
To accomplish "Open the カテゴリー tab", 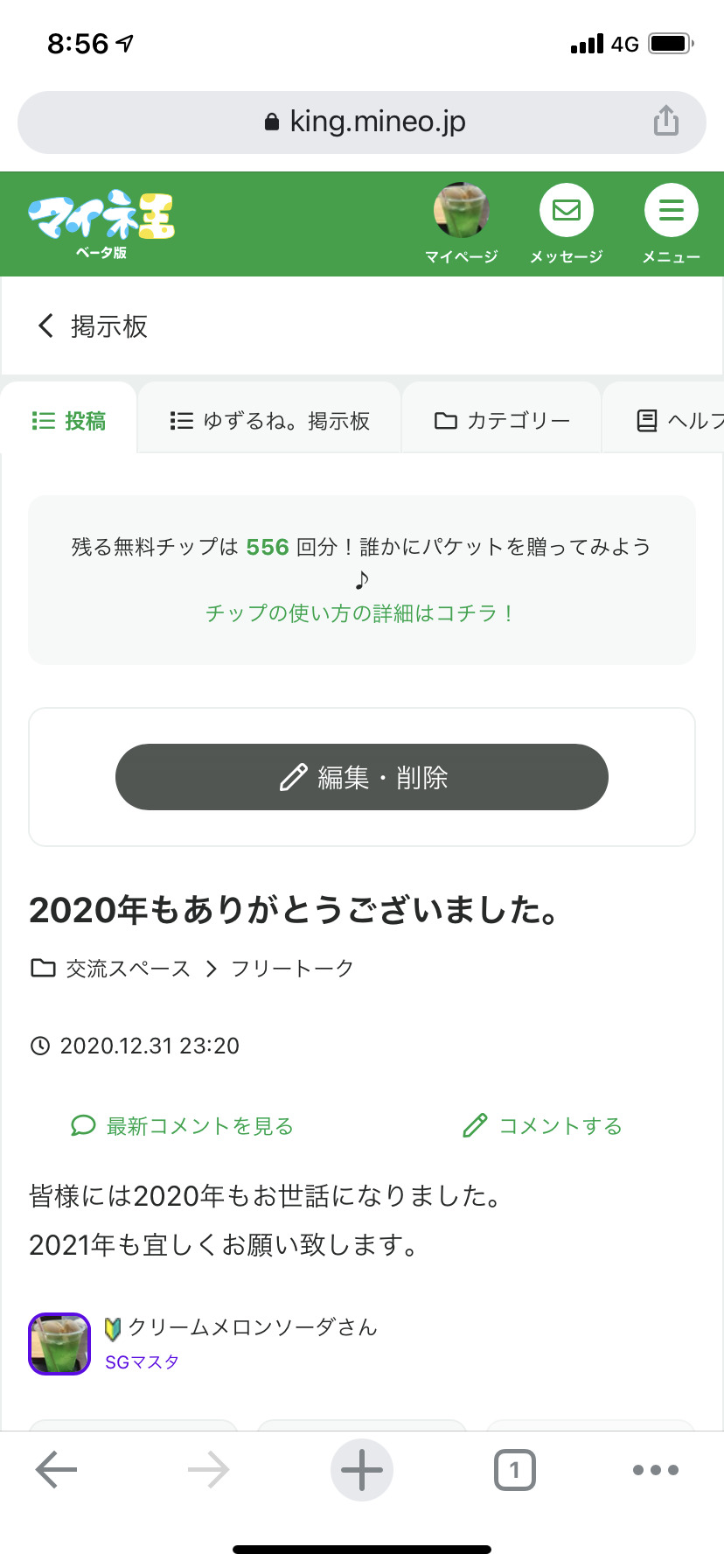I will (502, 421).
